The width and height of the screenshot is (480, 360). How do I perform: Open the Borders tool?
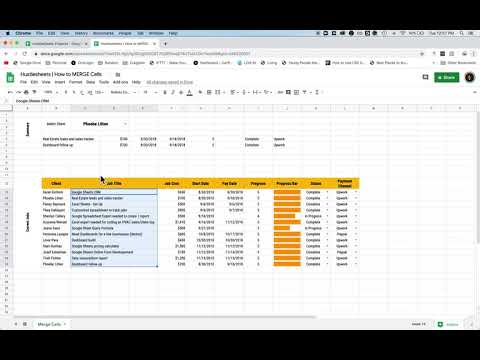click(x=209, y=92)
